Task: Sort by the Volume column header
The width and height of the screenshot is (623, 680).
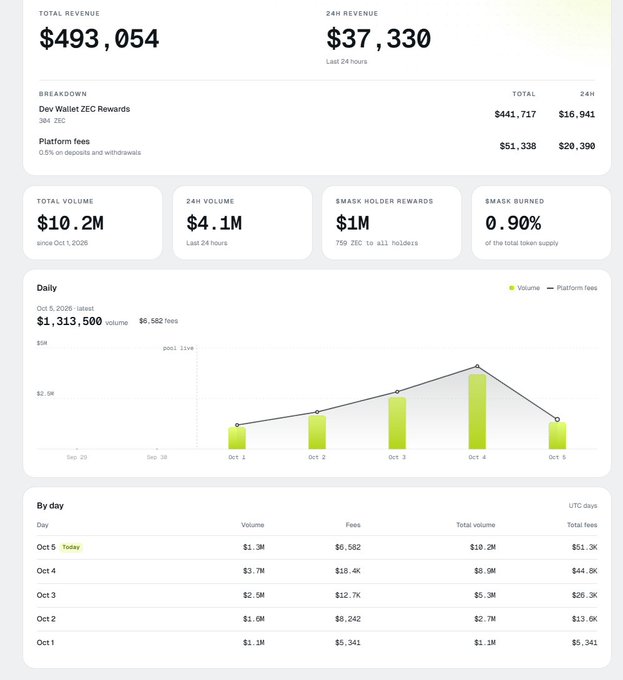Action: pyautogui.click(x=253, y=525)
